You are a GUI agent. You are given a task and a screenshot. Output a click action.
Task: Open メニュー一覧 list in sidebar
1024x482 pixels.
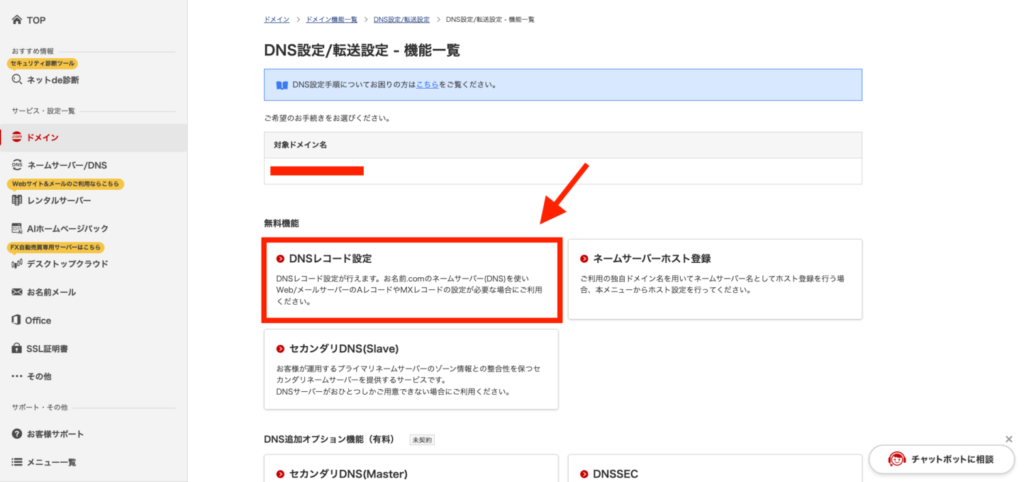[x=17, y=462]
